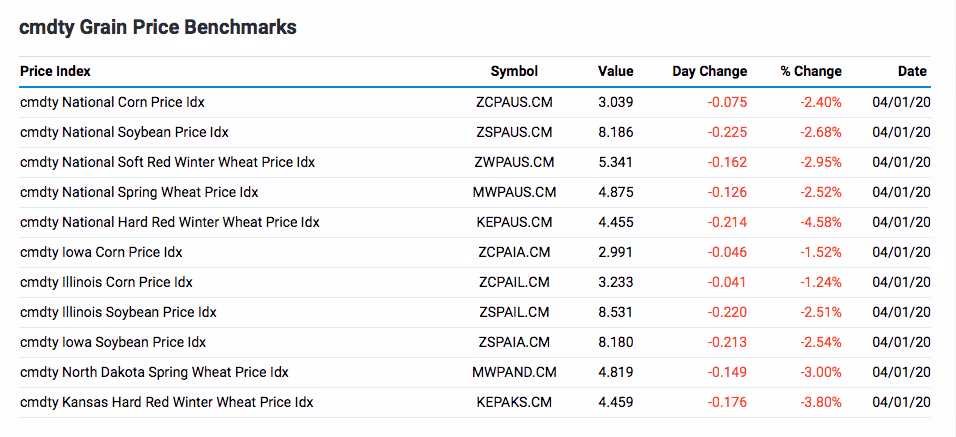Click the % Change column header
956x437 pixels.
811,71
